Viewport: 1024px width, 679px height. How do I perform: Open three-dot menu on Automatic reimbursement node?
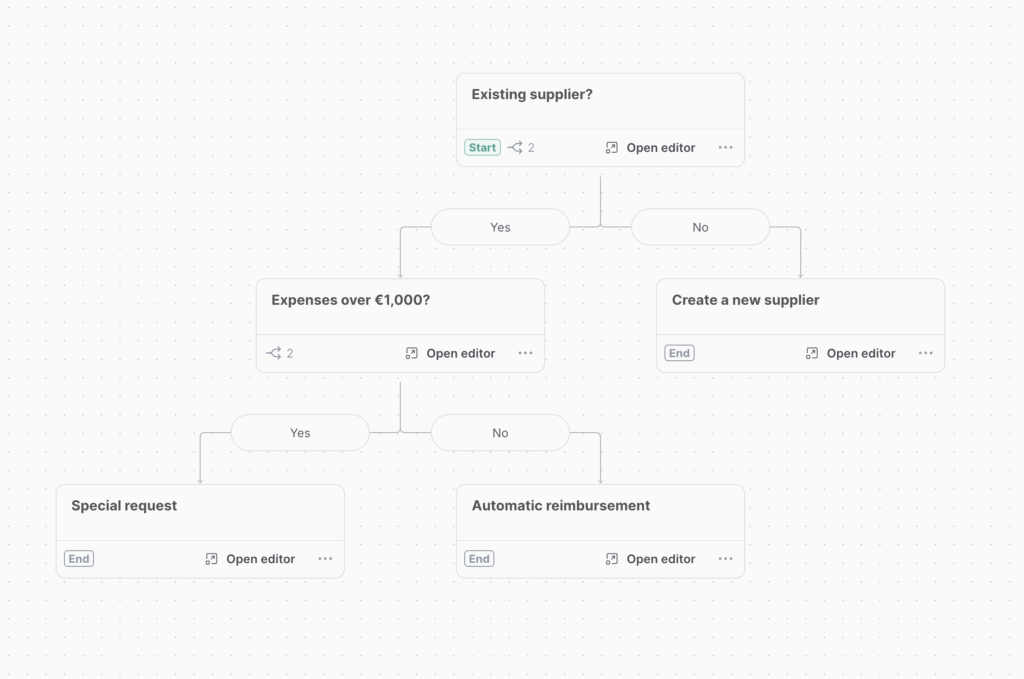pos(726,559)
